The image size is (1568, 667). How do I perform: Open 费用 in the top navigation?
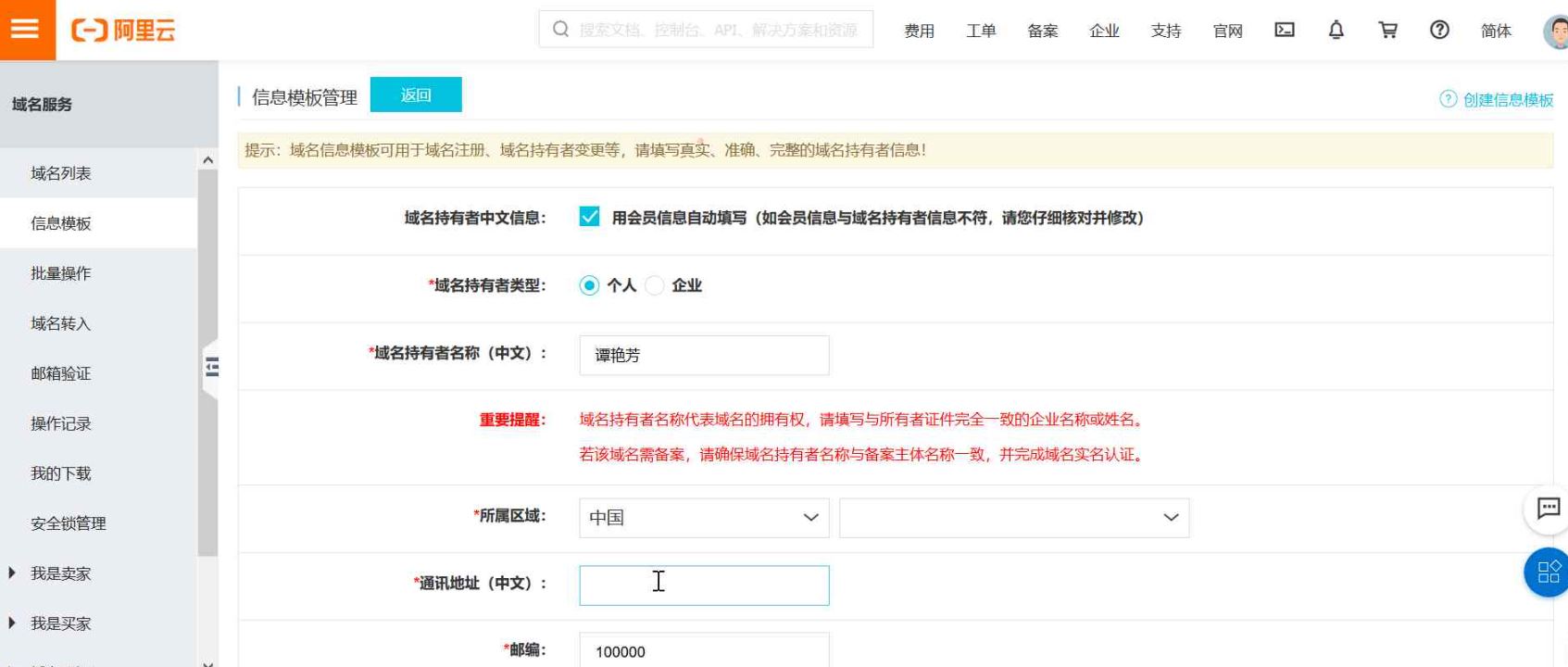tap(919, 31)
